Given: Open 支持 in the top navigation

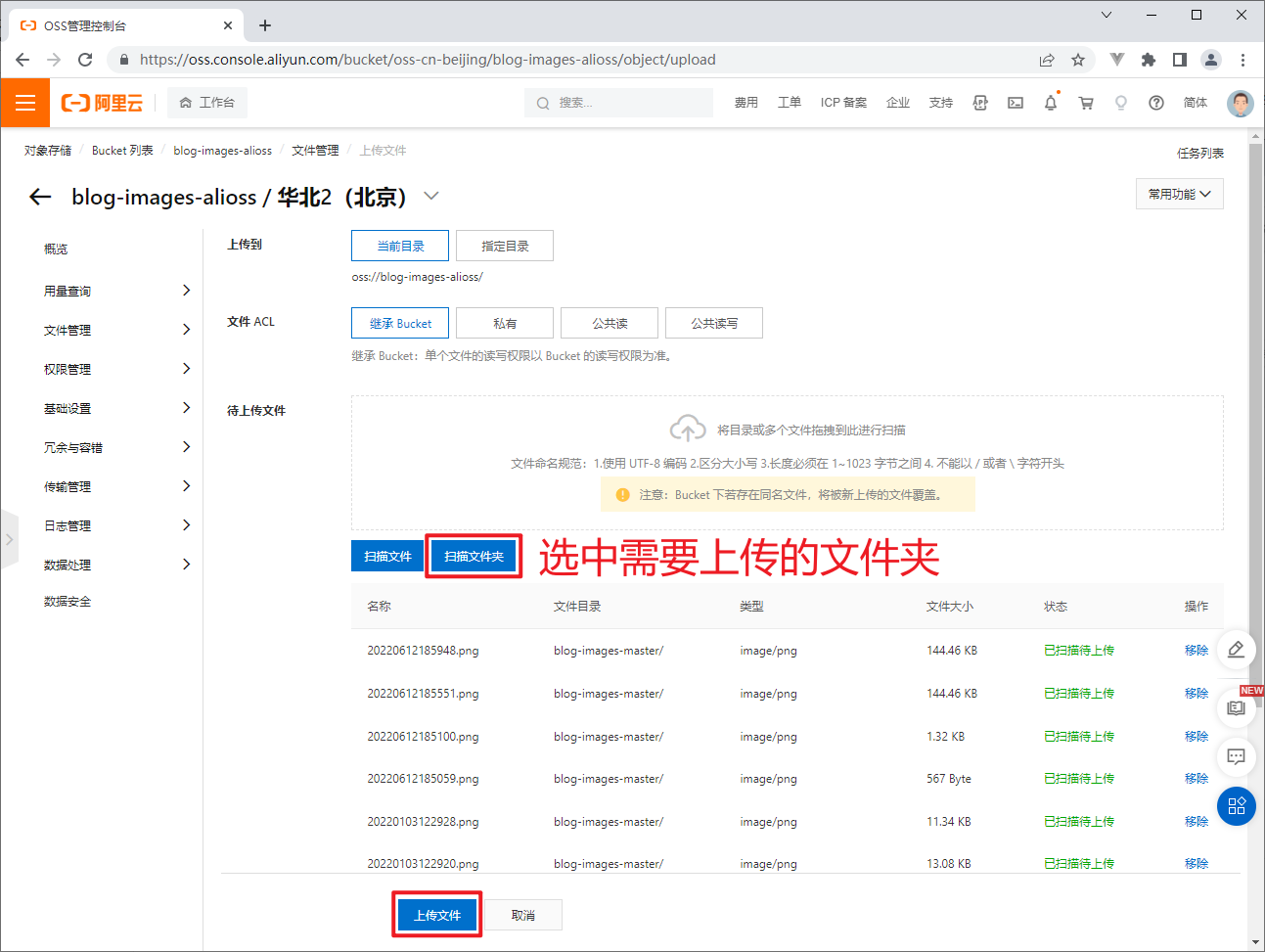Looking at the screenshot, I should (x=941, y=103).
